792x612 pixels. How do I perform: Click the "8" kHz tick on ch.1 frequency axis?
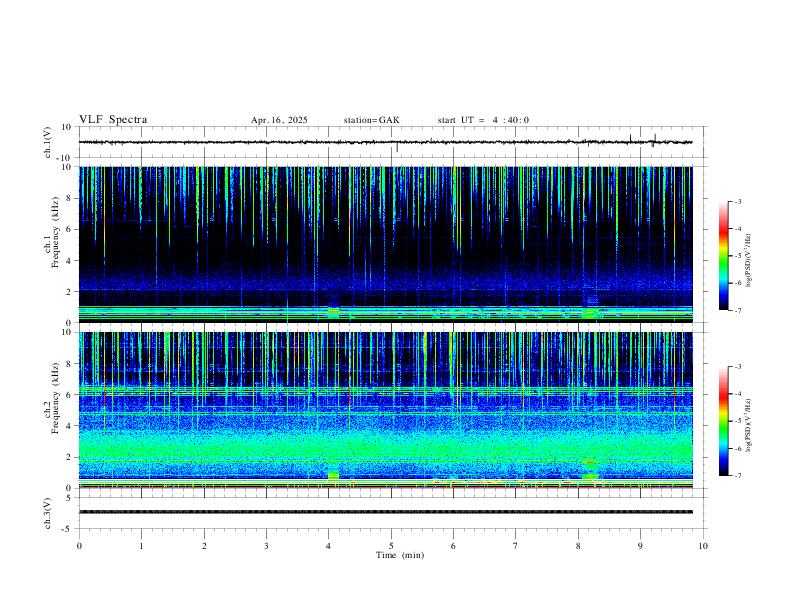point(69,198)
